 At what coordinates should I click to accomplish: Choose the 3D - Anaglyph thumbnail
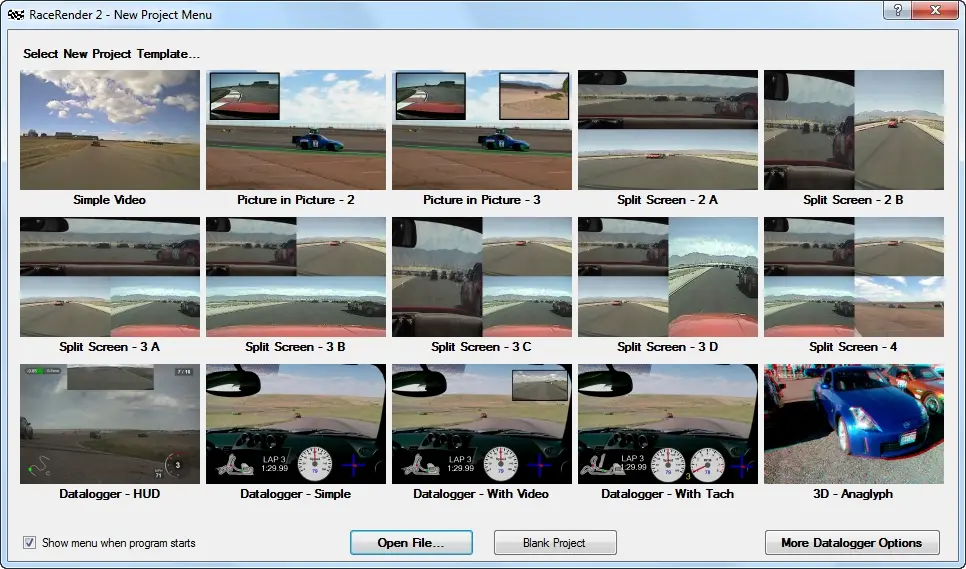coord(854,424)
